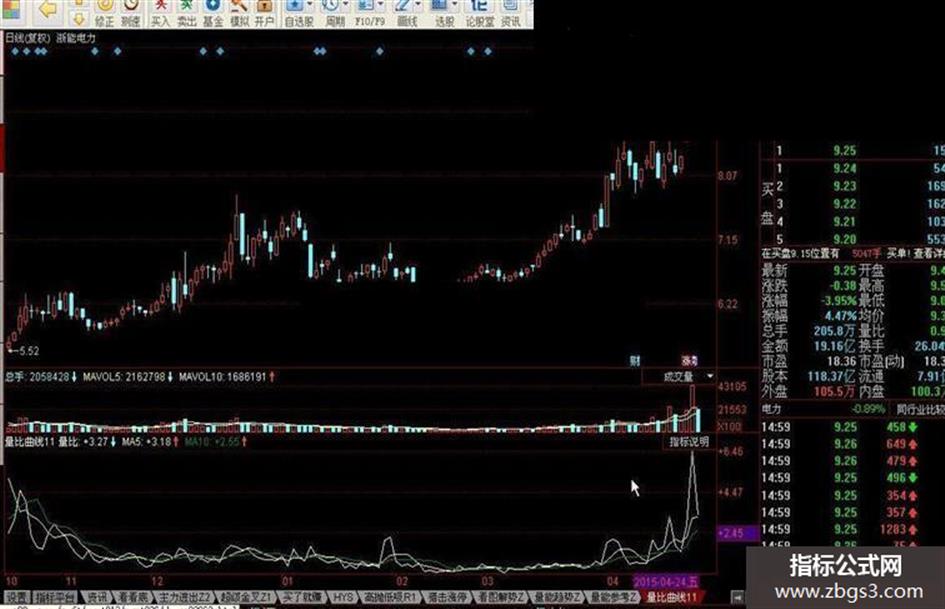Click the 涨幅 -3.95% value
This screenshot has height=609, width=945.
pyautogui.click(x=841, y=300)
